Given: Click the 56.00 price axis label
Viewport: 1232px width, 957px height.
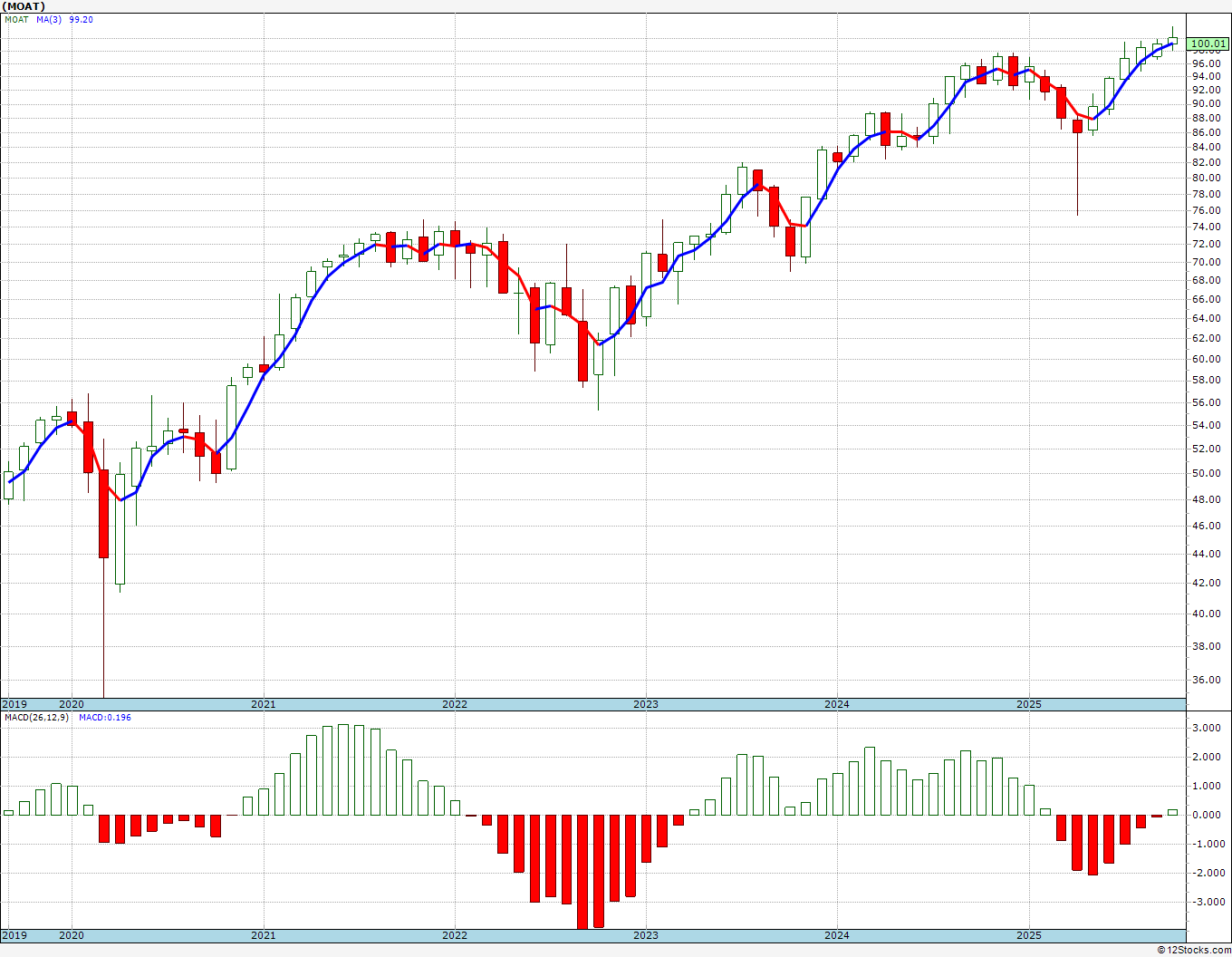Looking at the screenshot, I should pyautogui.click(x=1205, y=403).
